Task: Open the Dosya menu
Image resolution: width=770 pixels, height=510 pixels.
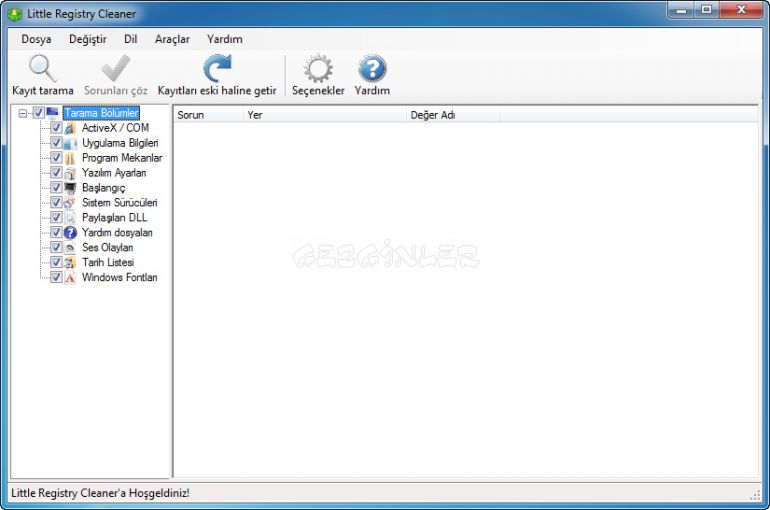Action: coord(36,39)
